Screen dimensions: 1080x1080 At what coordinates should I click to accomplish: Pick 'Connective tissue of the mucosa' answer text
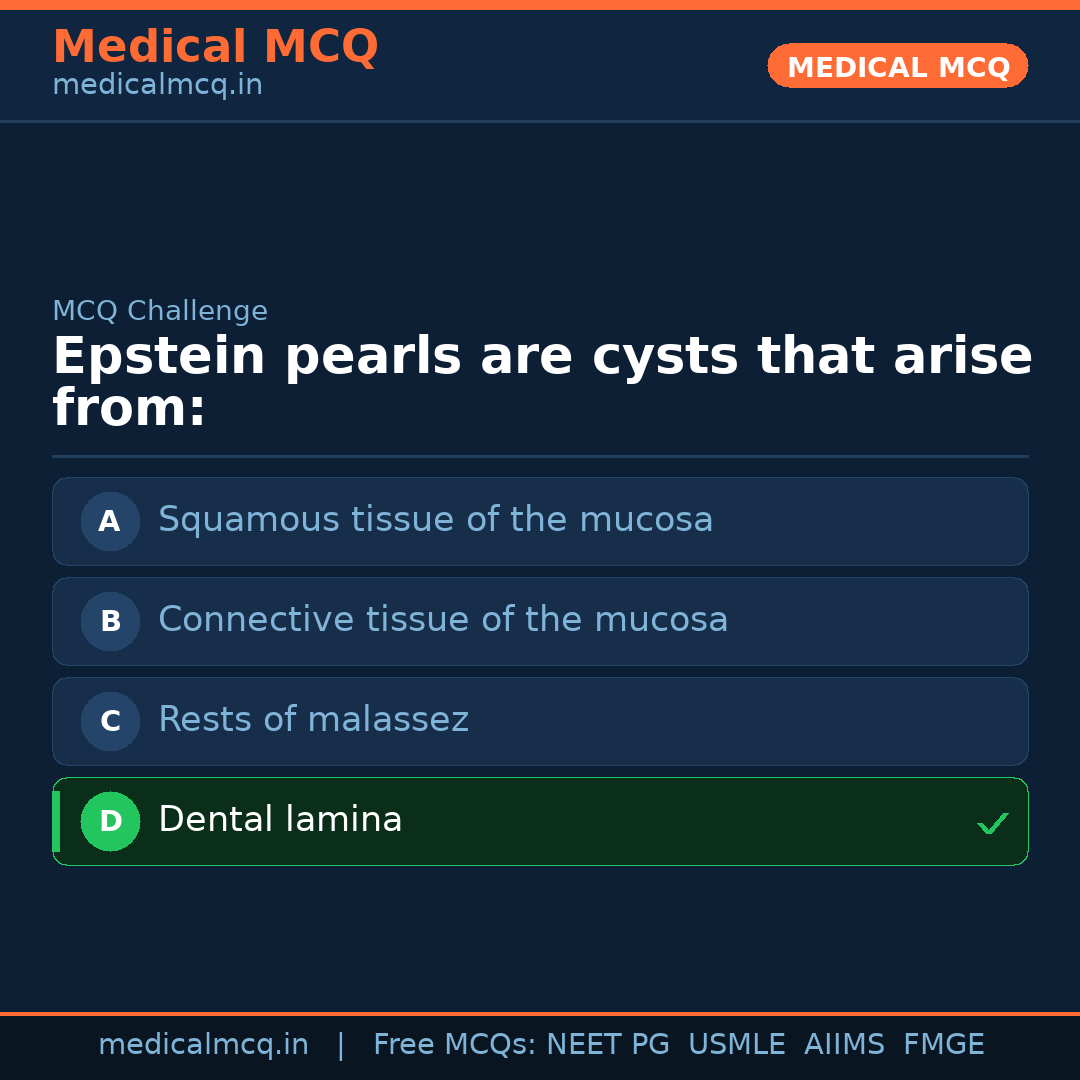point(443,620)
